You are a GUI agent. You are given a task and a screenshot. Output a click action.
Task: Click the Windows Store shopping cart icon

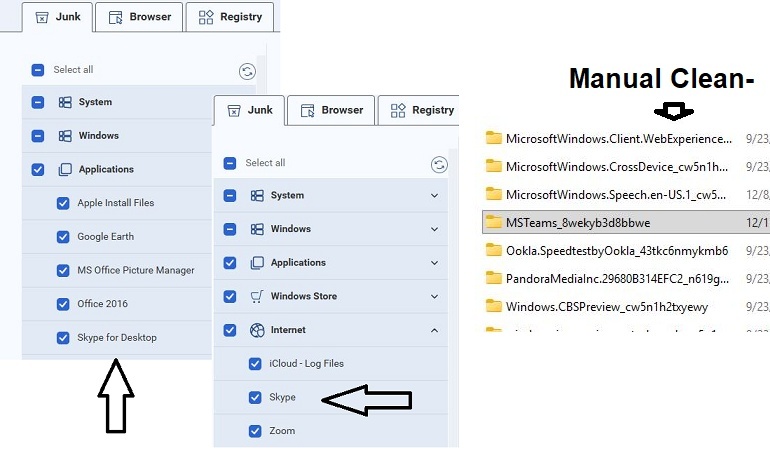[257, 296]
